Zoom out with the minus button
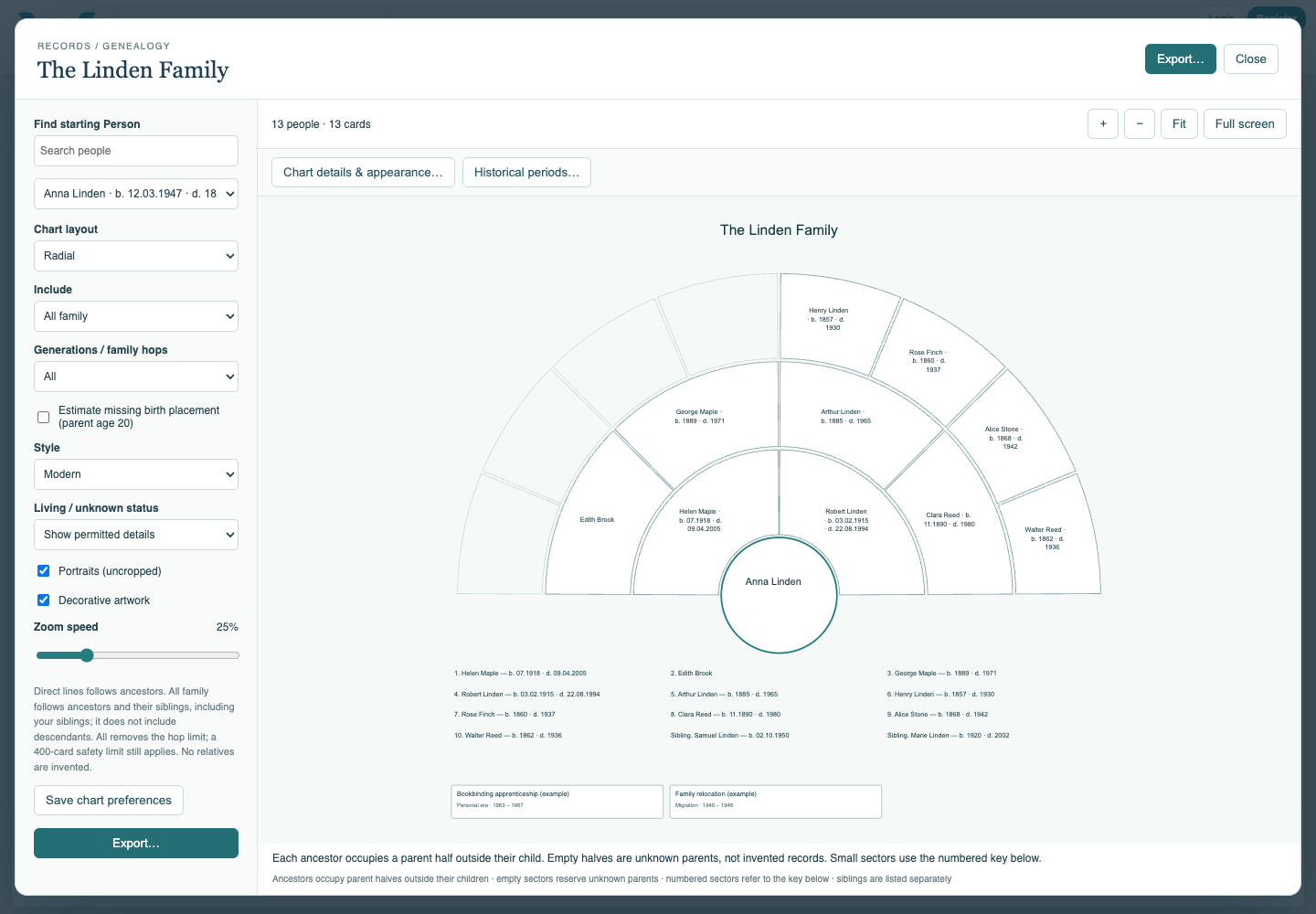This screenshot has height=914, width=1316. (x=1140, y=123)
